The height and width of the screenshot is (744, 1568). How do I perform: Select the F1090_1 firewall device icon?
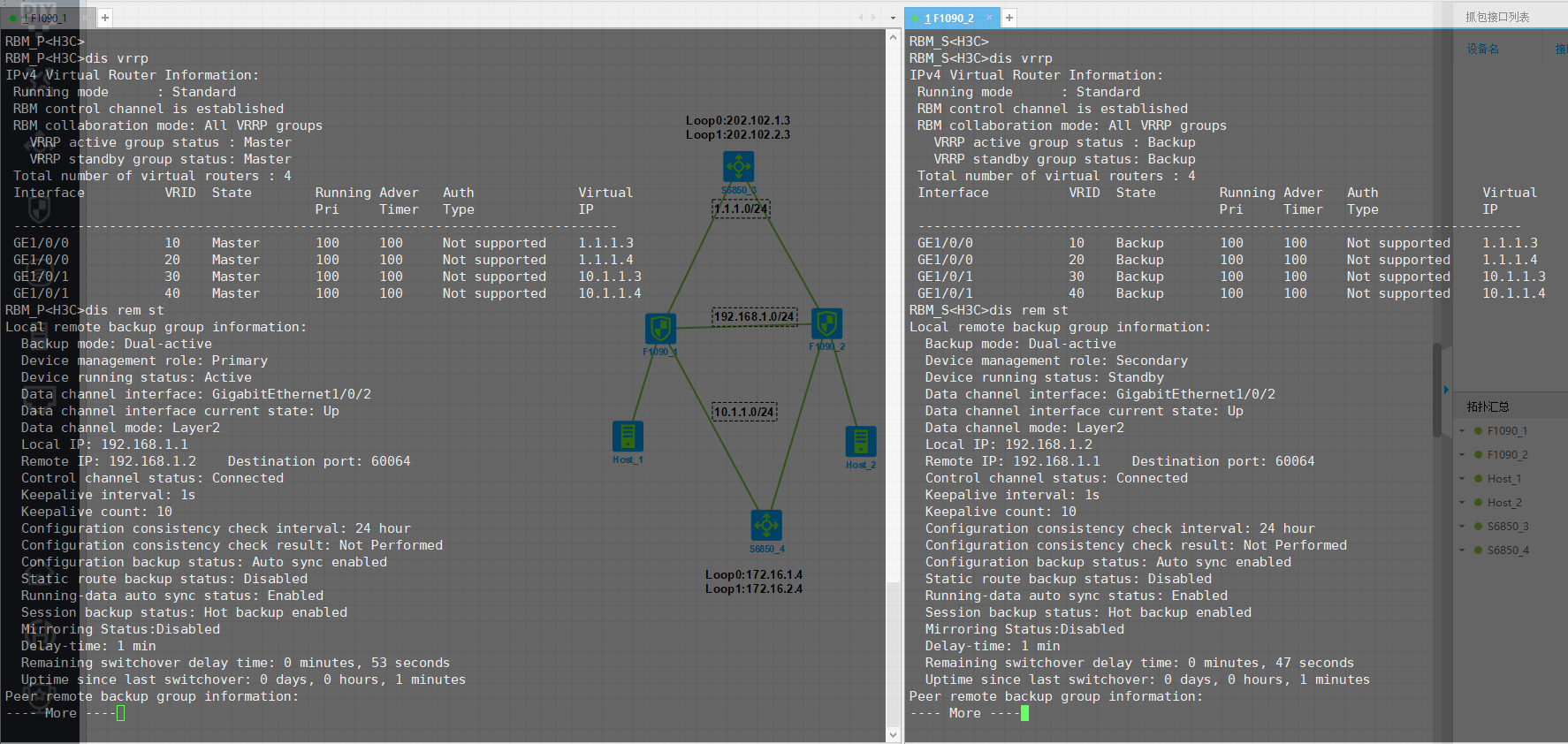tap(660, 329)
